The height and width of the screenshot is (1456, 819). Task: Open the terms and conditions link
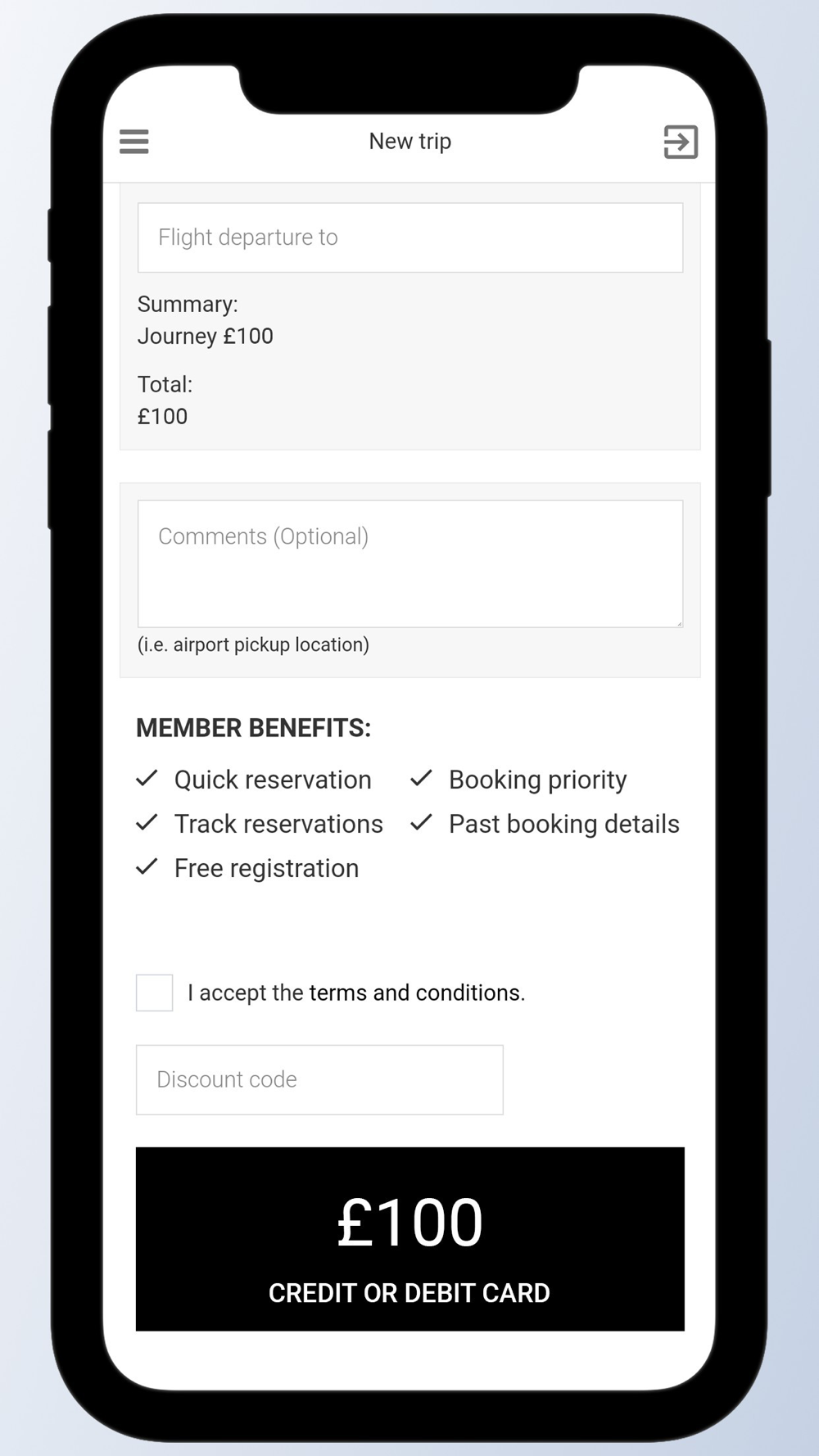(417, 993)
